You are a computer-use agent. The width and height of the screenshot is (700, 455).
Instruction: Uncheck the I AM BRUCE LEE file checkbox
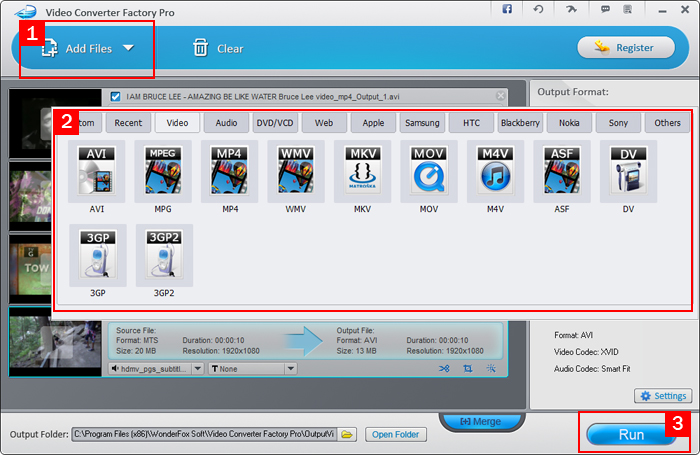115,96
